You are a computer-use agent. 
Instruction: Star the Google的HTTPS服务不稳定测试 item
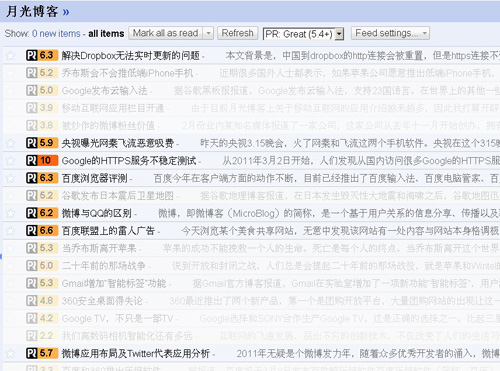click(11, 161)
